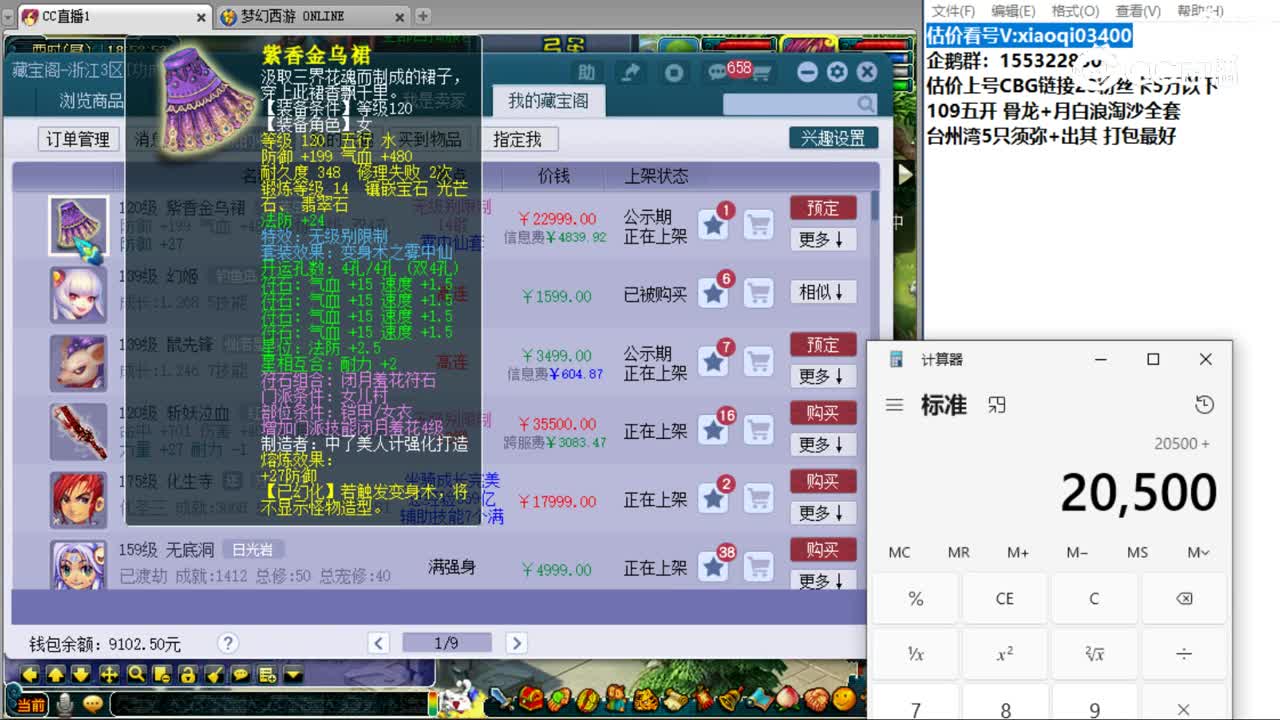
Task: Open messages icon with 658 badge
Action: [718, 72]
